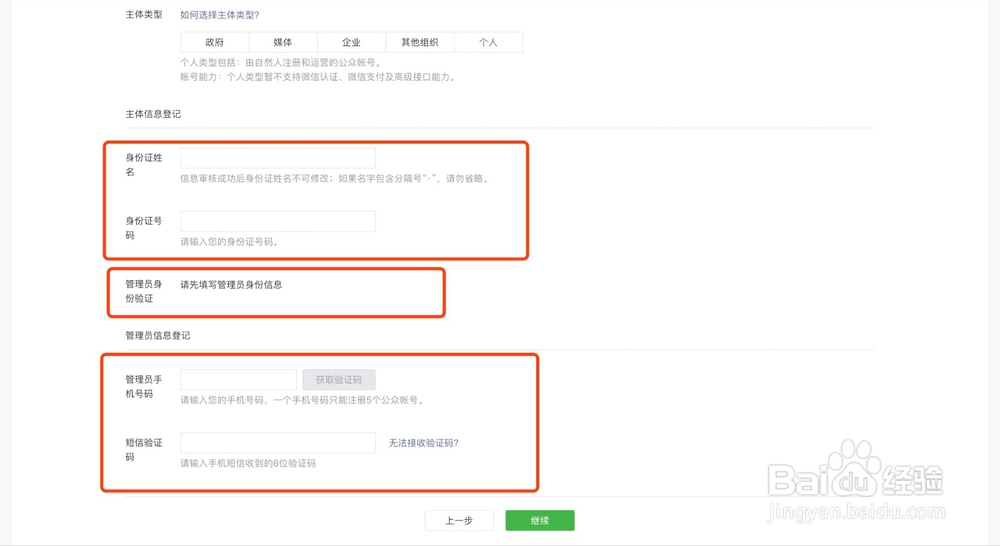
Task: Focus the 身份证姓名 input field
Action: [278, 158]
